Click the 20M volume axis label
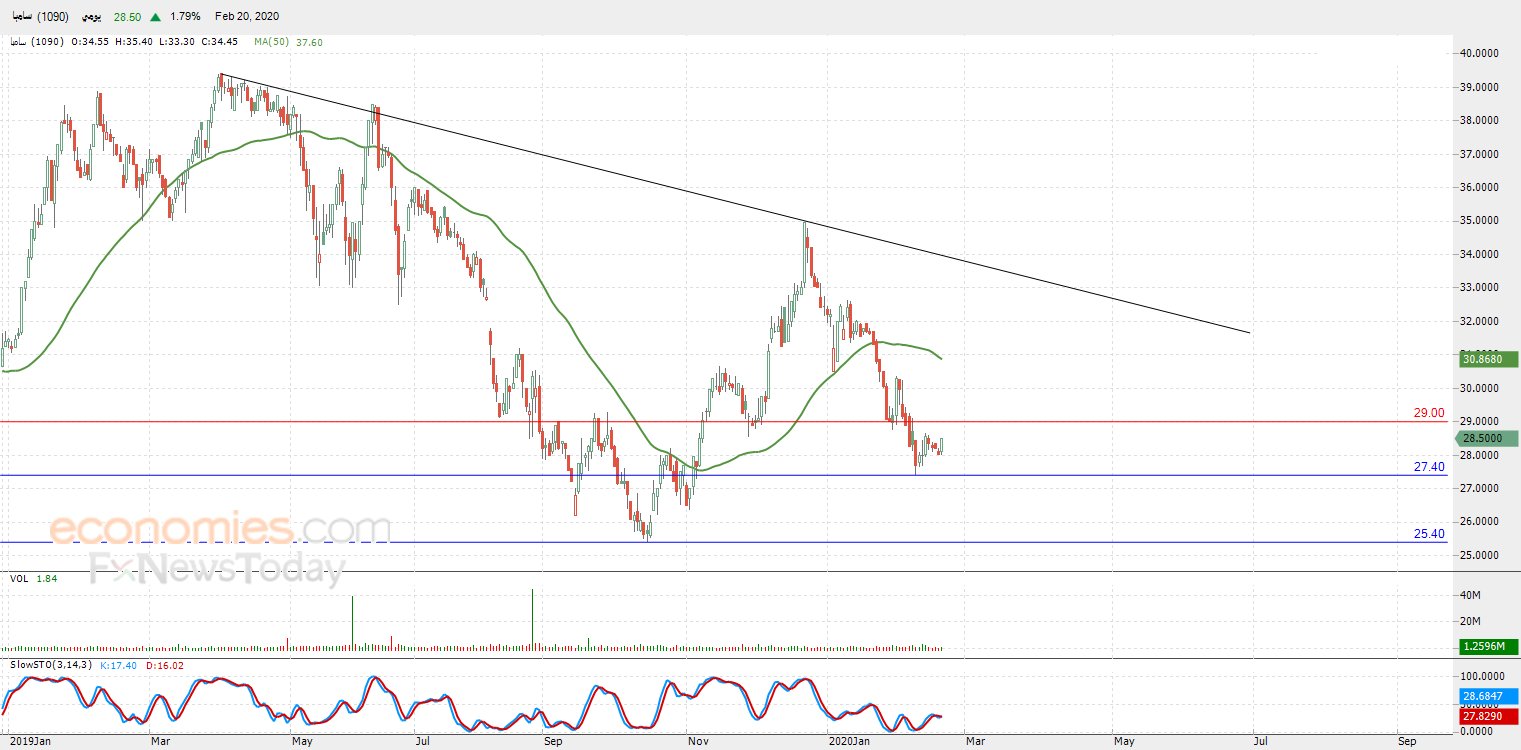Screen dimensions: 1521x750 pos(1471,622)
